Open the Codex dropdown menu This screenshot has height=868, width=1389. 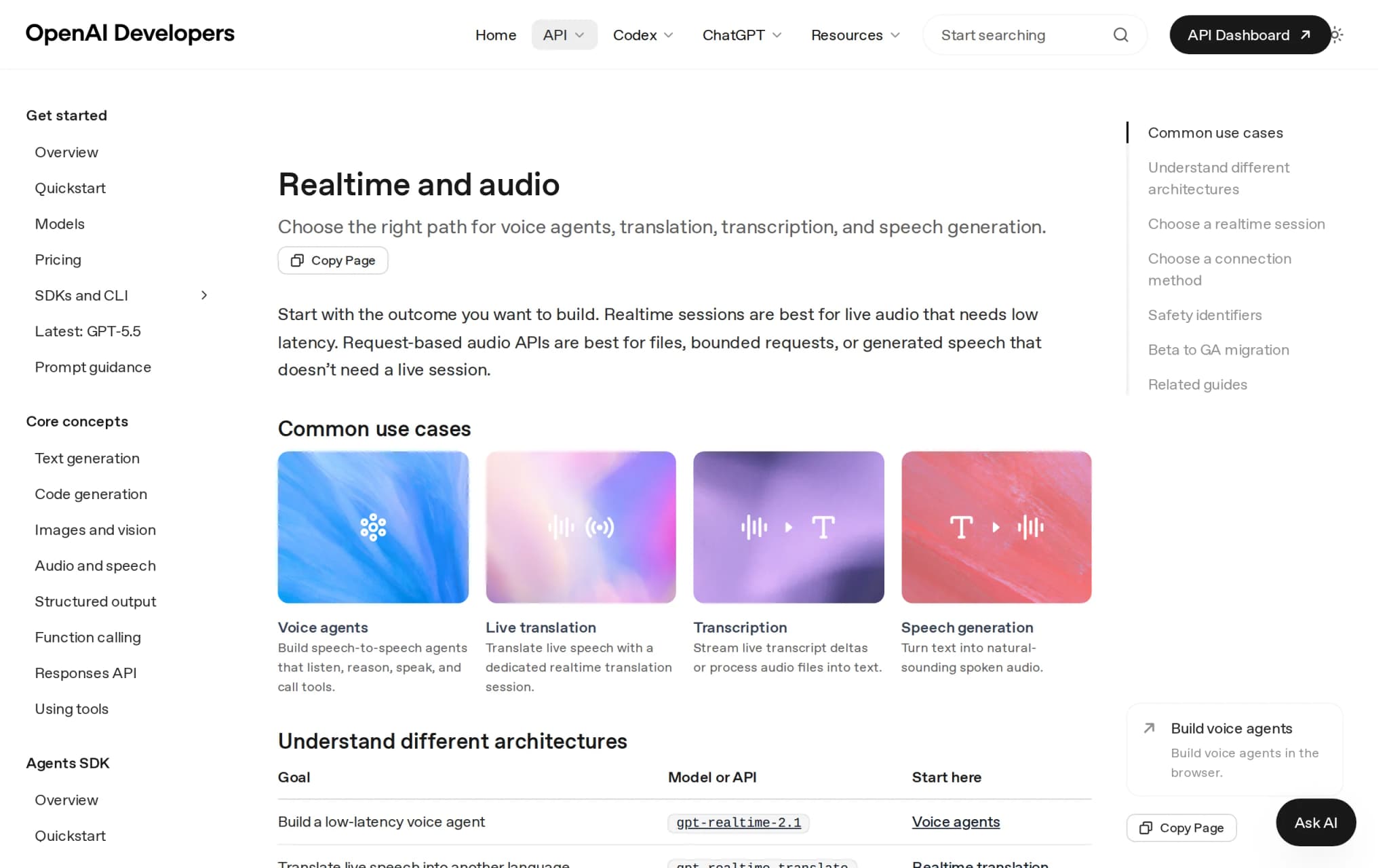(x=643, y=35)
